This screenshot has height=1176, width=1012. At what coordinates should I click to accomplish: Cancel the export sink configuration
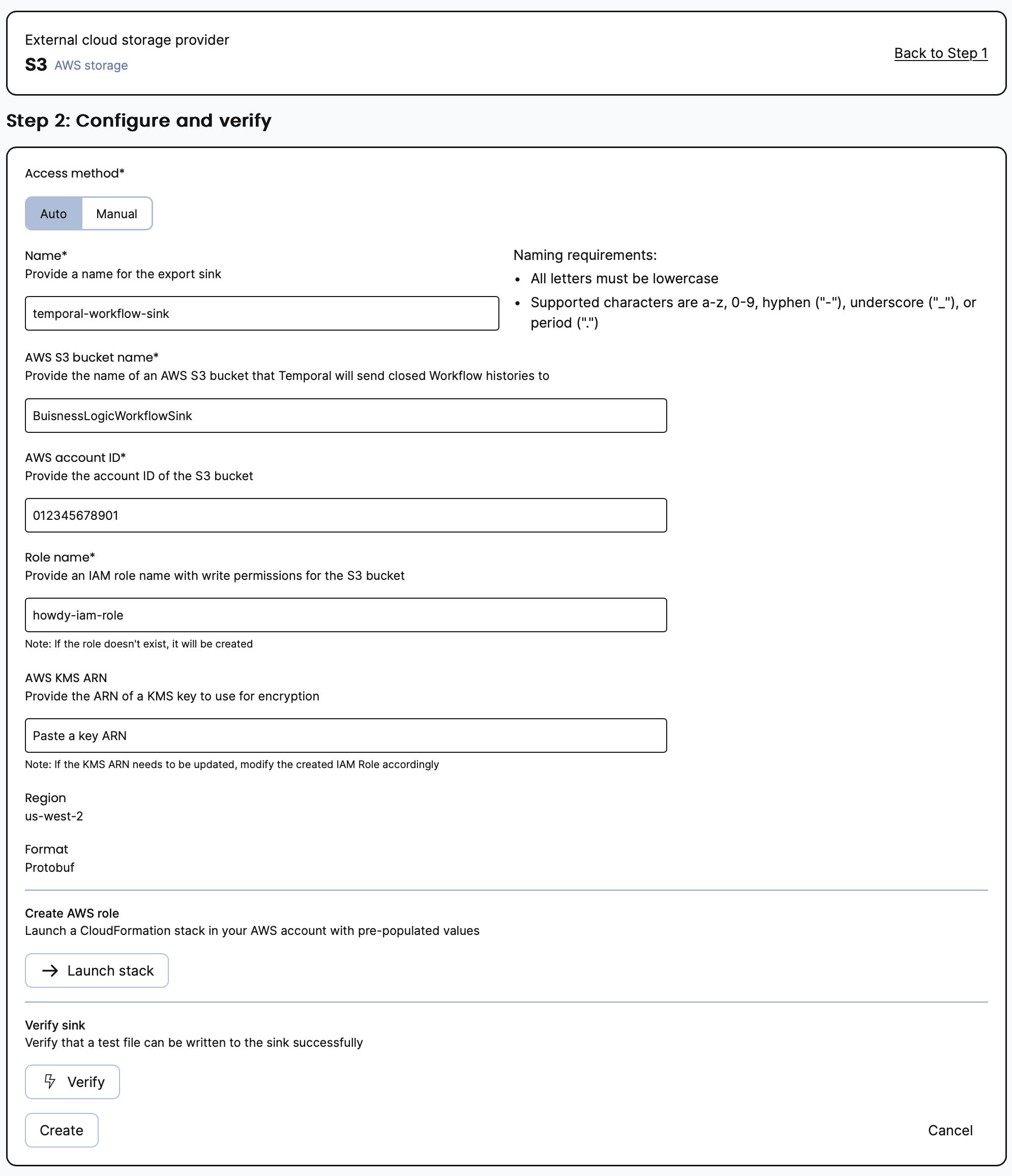point(949,1130)
